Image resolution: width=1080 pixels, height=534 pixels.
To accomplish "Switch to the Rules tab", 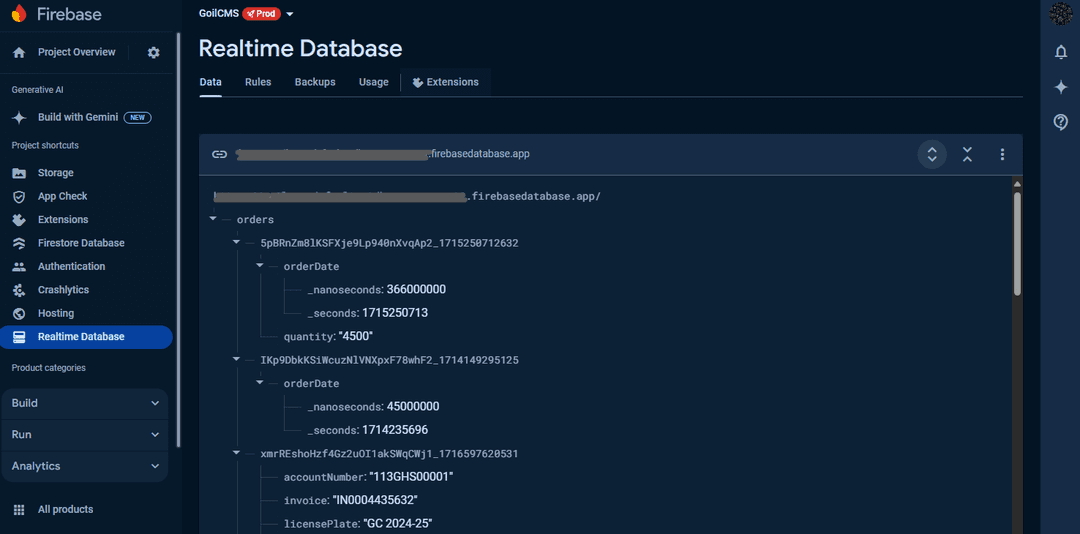I will point(258,82).
